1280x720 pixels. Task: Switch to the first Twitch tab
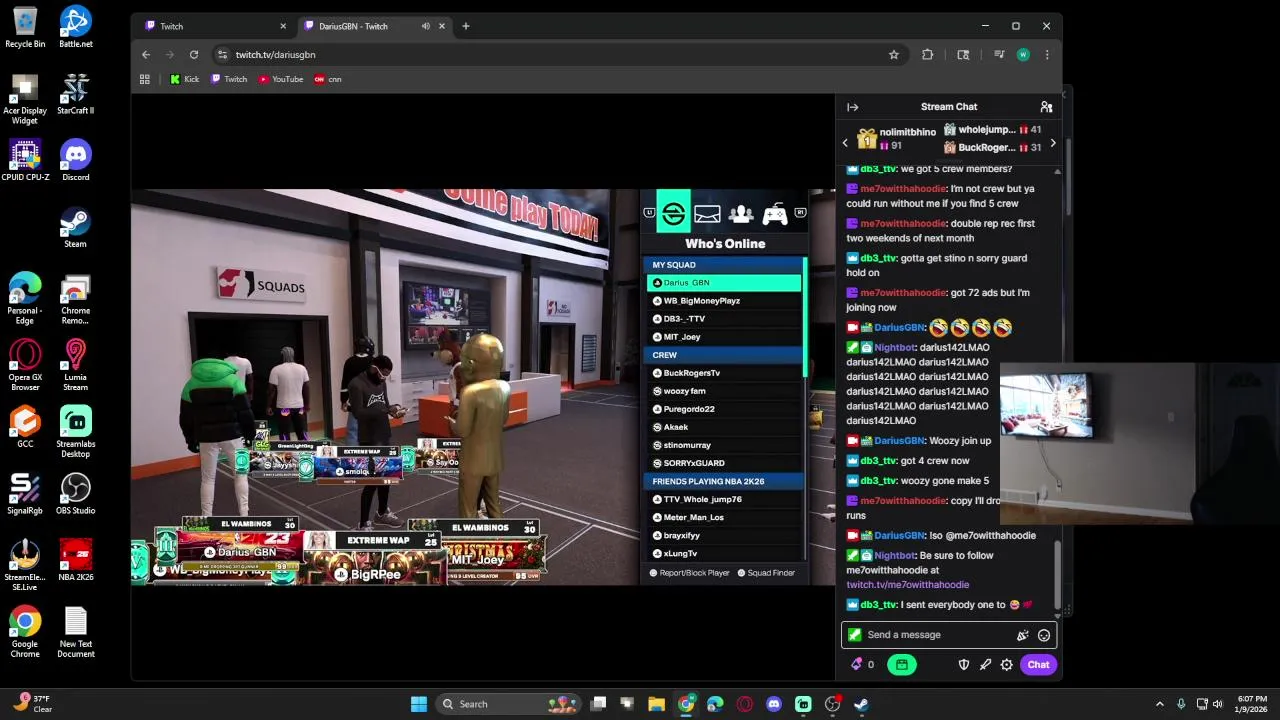[x=214, y=26]
